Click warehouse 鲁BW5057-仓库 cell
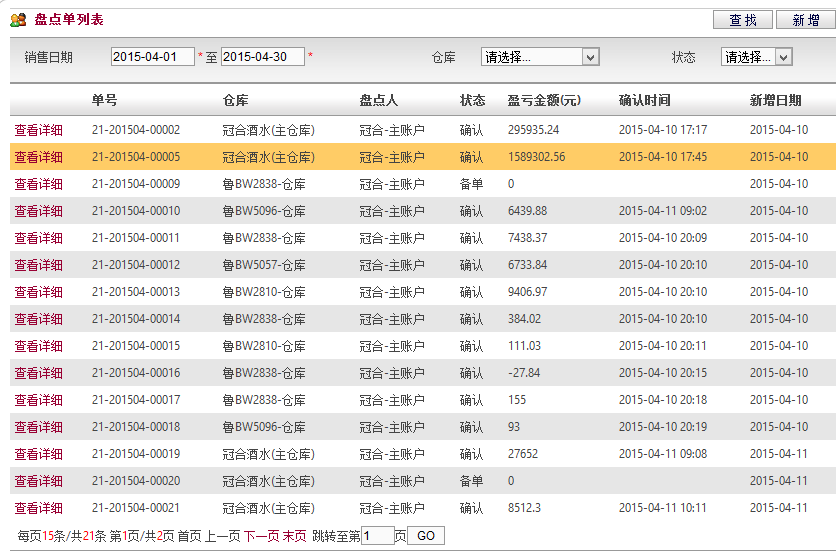 264,265
